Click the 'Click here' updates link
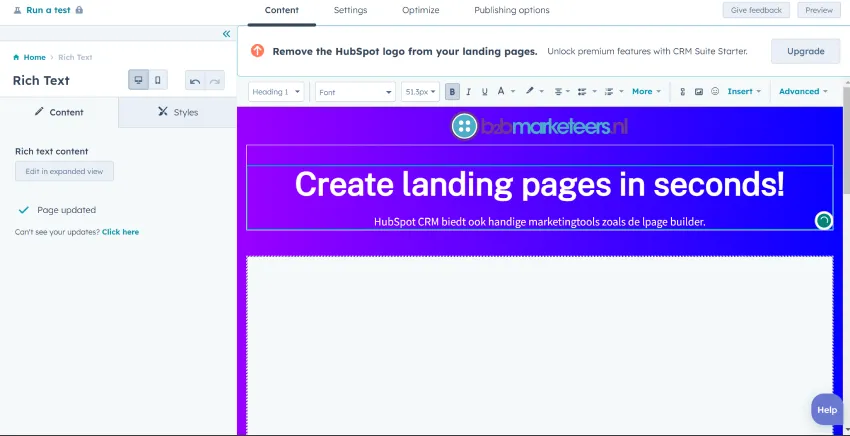 tap(120, 232)
